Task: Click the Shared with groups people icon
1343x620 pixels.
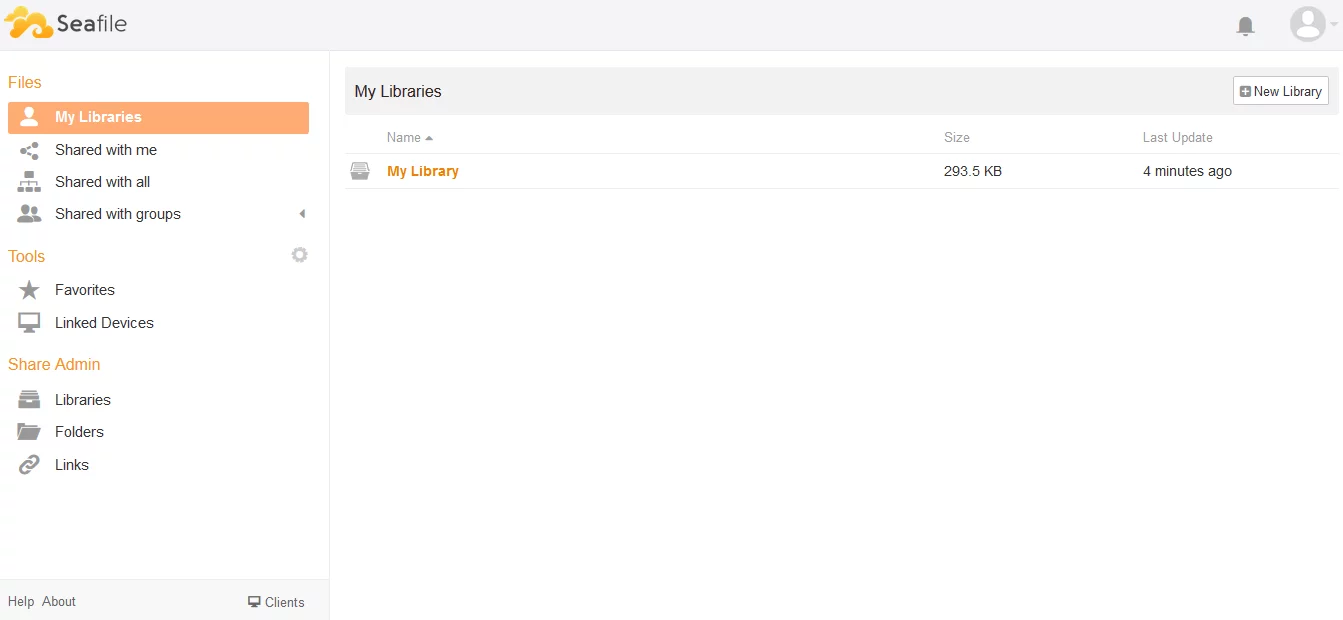Action: 29,214
